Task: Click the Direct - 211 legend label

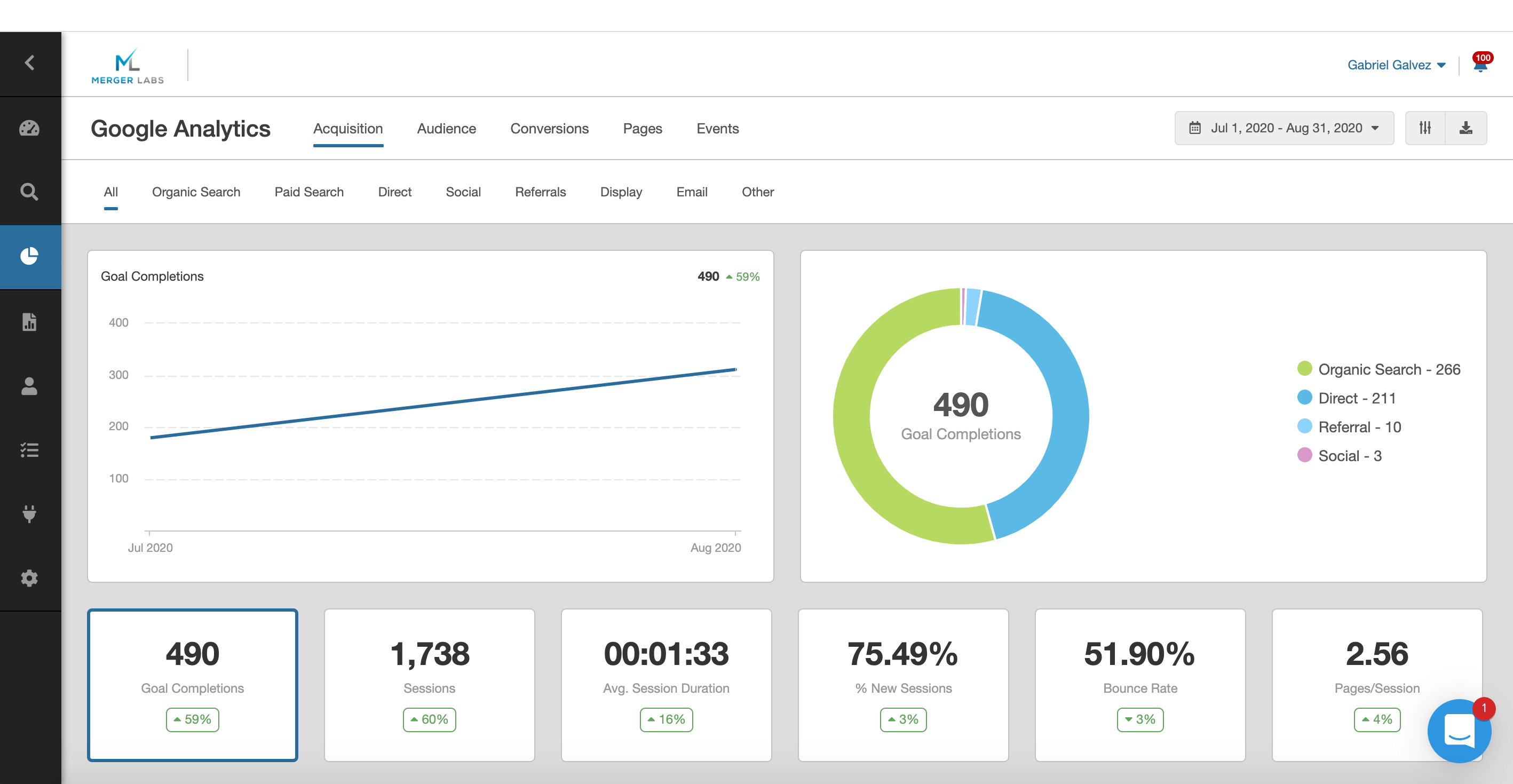Action: click(x=1357, y=398)
